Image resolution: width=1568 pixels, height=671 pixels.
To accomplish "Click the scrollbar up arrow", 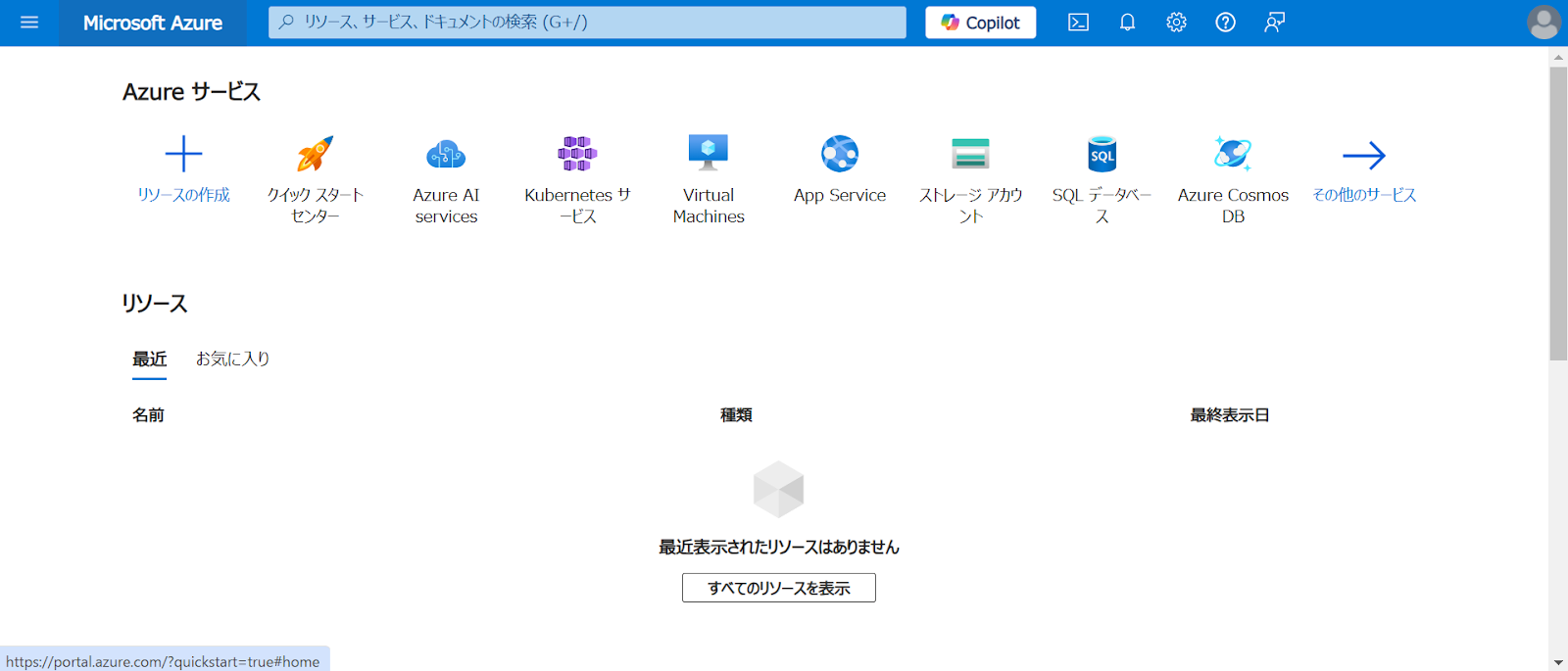I will point(1558,57).
